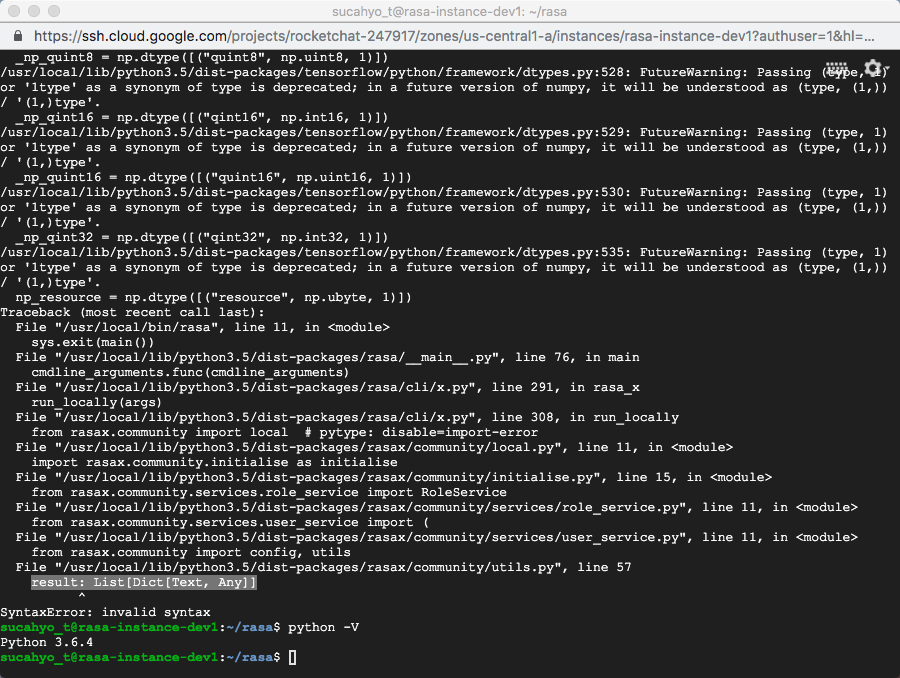This screenshot has height=678, width=900.
Task: Expand the dropdown arrow beside the settings gear
Action: coord(887,68)
